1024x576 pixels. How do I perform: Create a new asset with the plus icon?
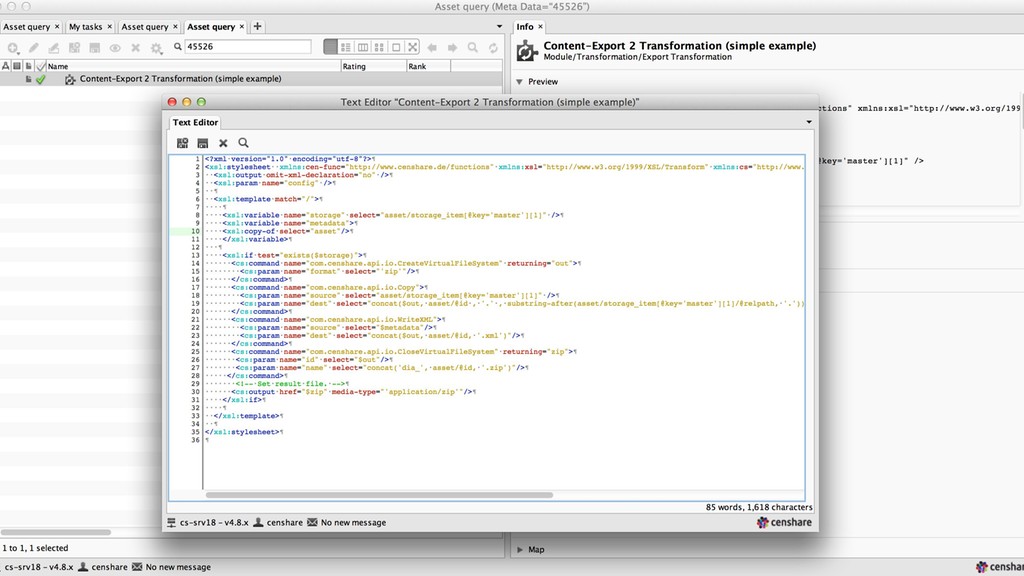coord(14,47)
